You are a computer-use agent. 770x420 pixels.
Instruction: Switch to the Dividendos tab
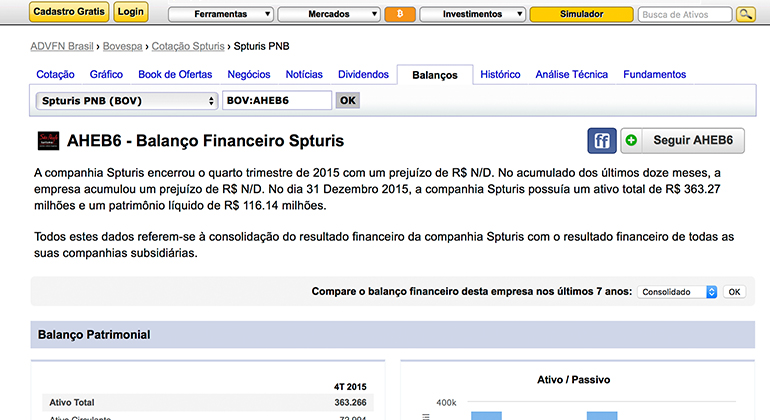pyautogui.click(x=363, y=75)
